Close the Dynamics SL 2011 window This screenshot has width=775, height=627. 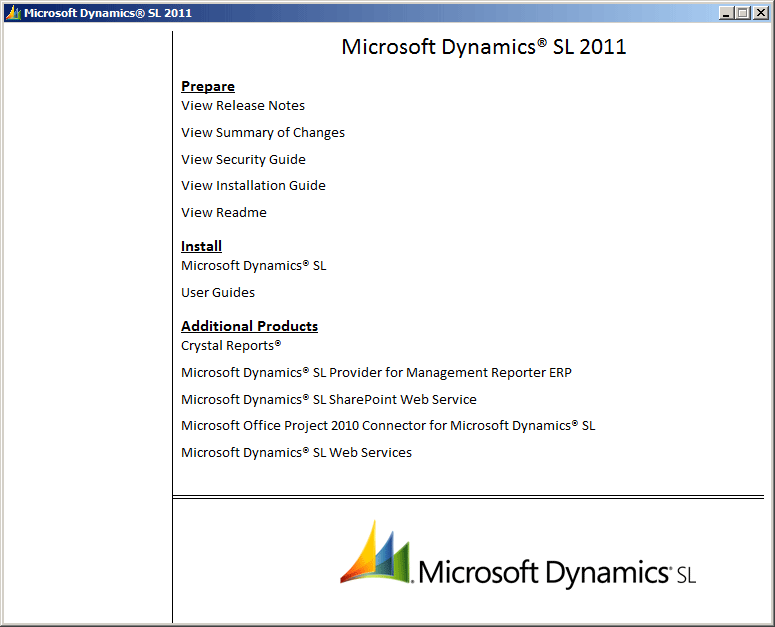tap(761, 13)
